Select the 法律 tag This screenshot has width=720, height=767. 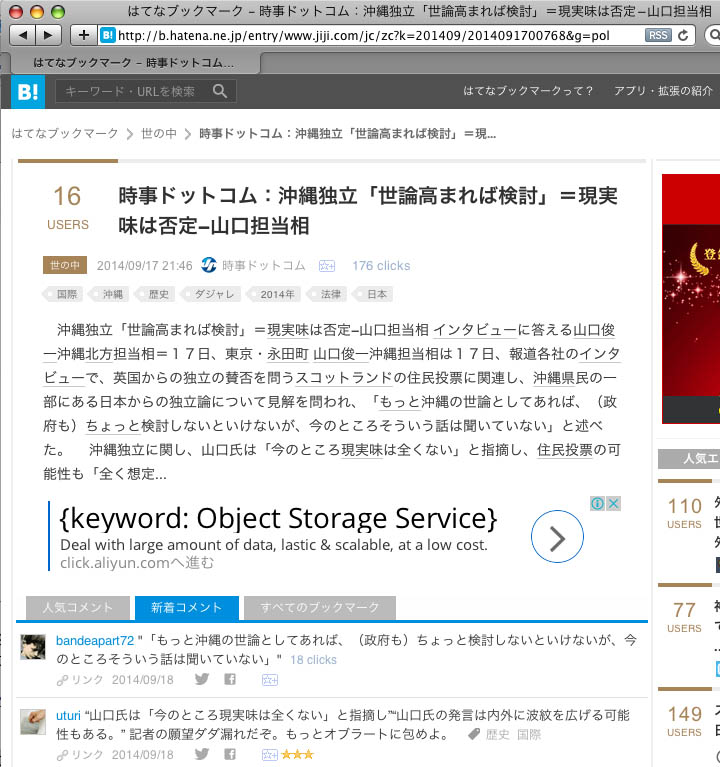click(327, 294)
